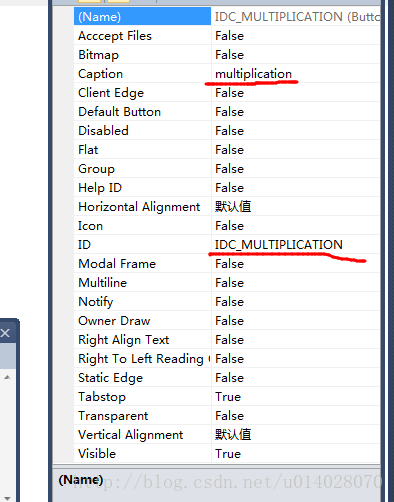Change the Bitmap False value

pos(296,55)
